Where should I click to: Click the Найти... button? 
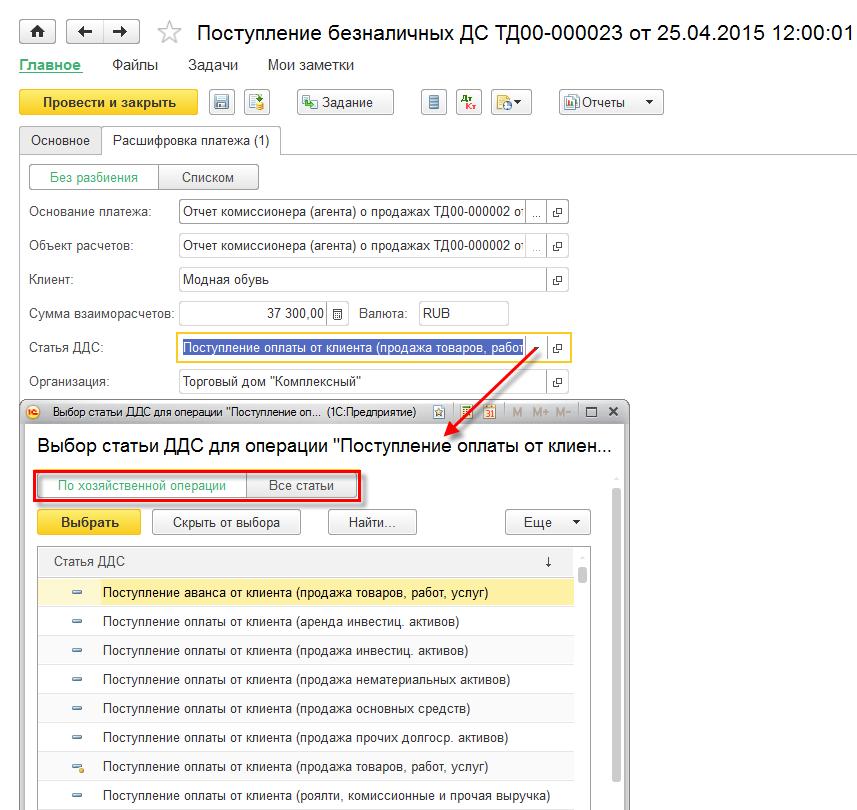tap(372, 523)
